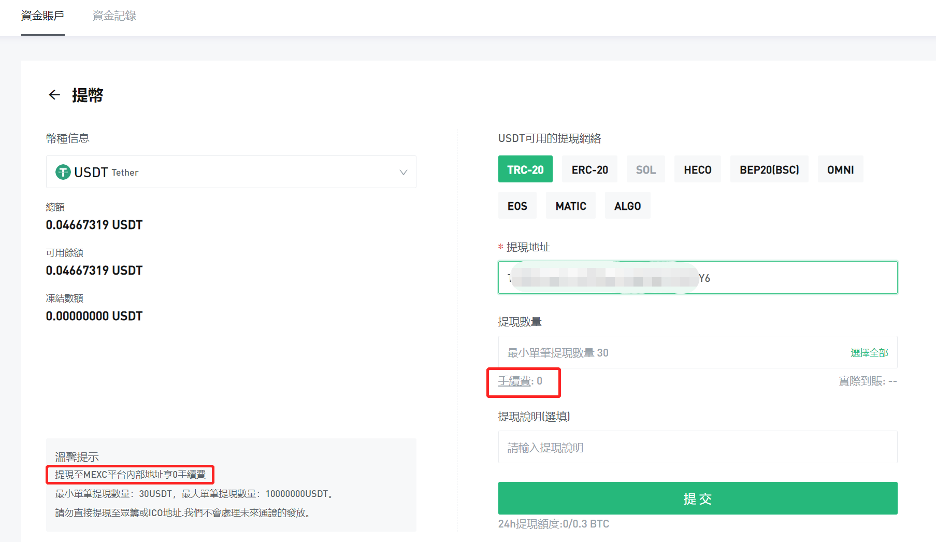Choose the SOL network option
The image size is (936, 542).
646,170
